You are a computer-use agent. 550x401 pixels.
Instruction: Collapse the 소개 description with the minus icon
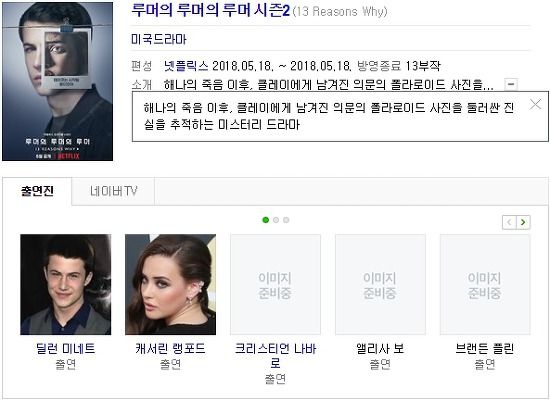pyautogui.click(x=511, y=84)
